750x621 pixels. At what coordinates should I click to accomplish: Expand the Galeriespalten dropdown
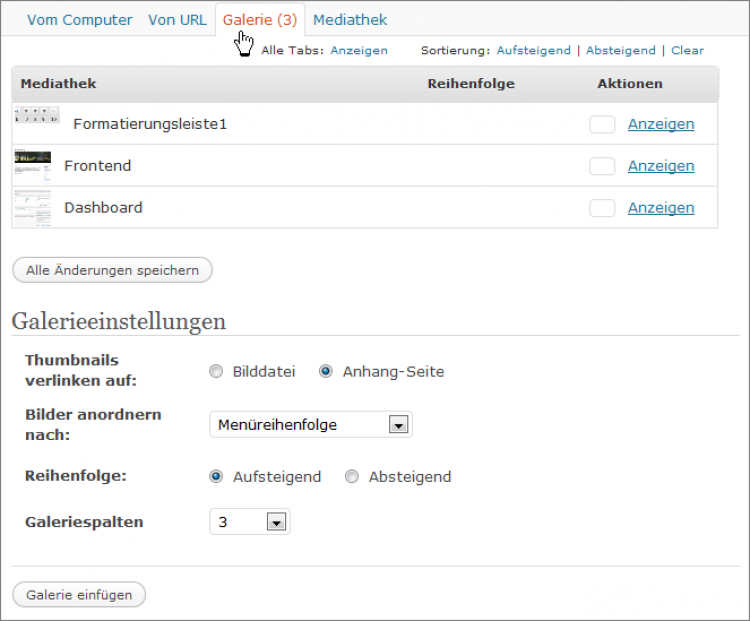coord(249,522)
